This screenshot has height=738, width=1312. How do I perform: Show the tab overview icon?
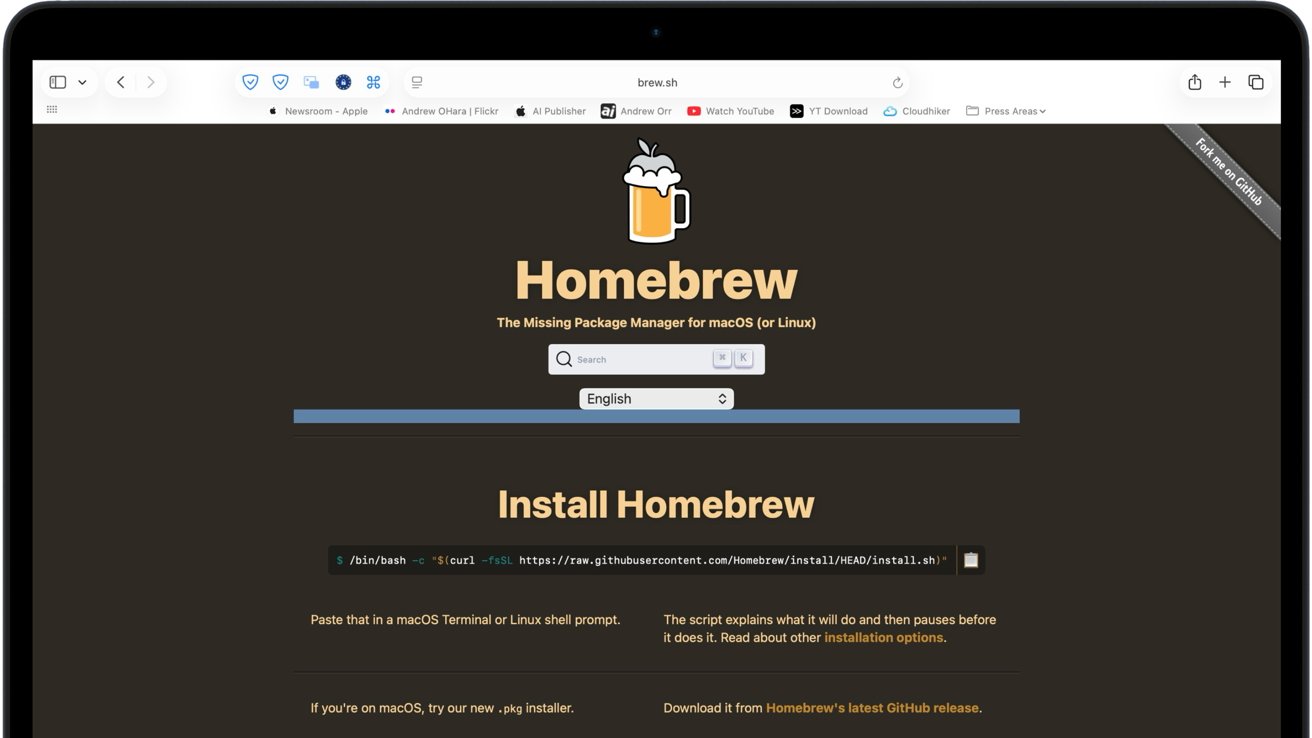pyautogui.click(x=1256, y=82)
